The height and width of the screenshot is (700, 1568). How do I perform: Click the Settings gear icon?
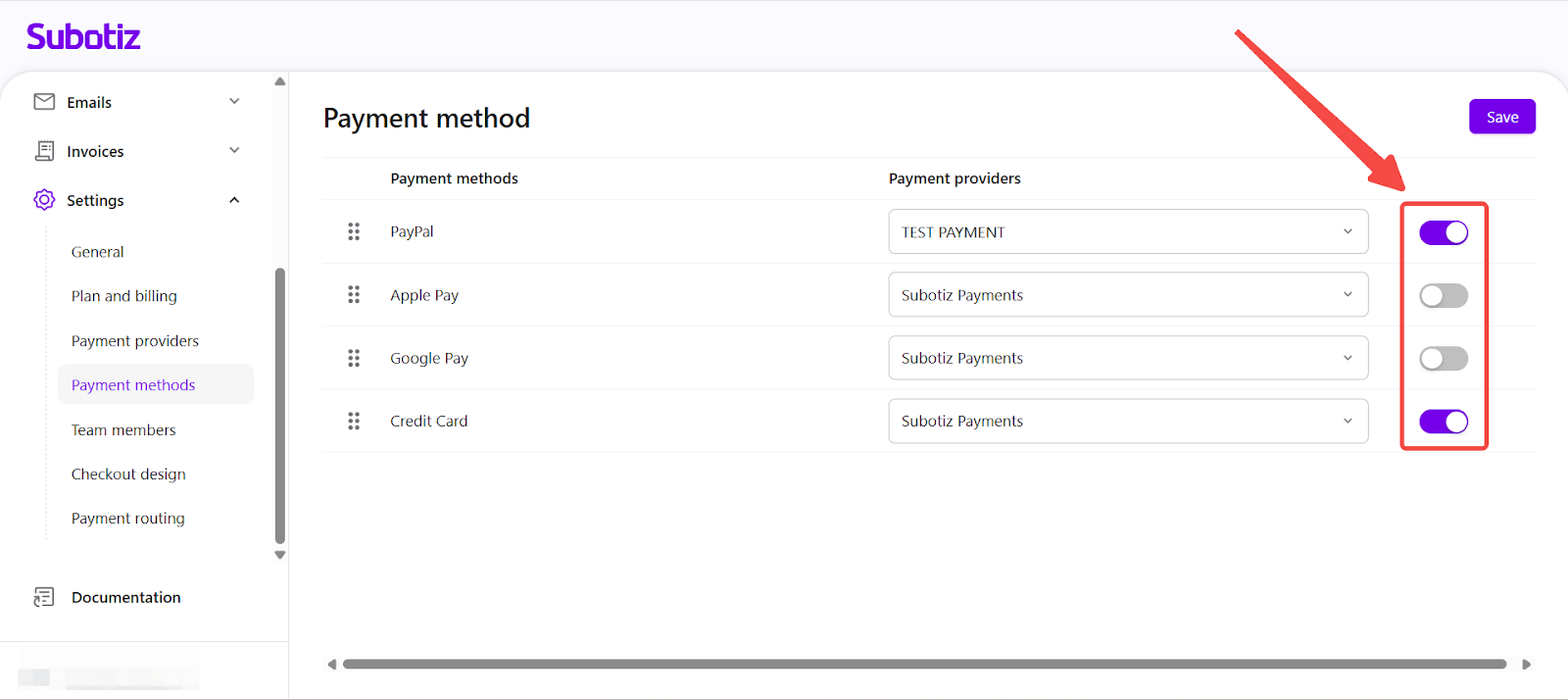tap(44, 200)
